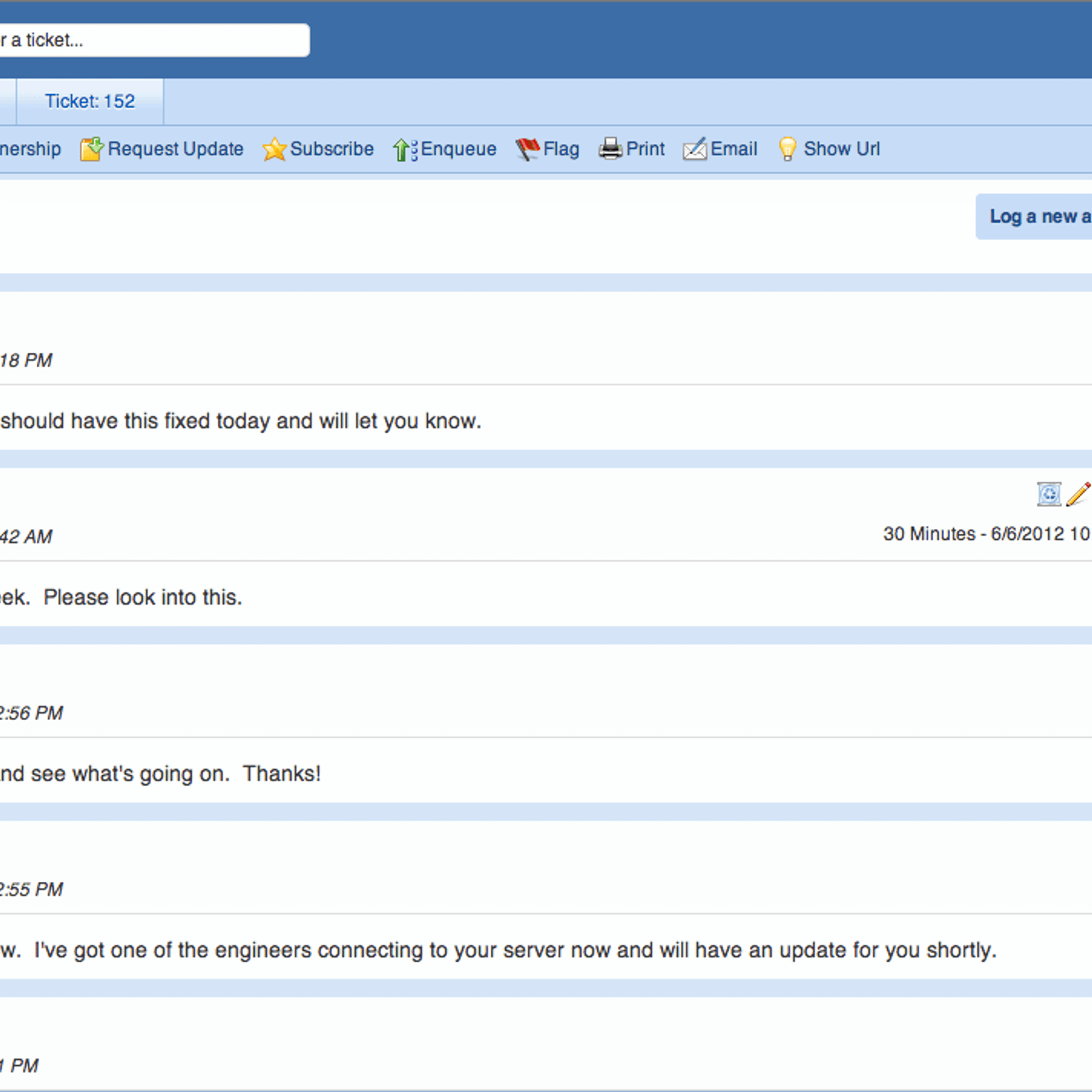Click the Enqueue label

458,149
